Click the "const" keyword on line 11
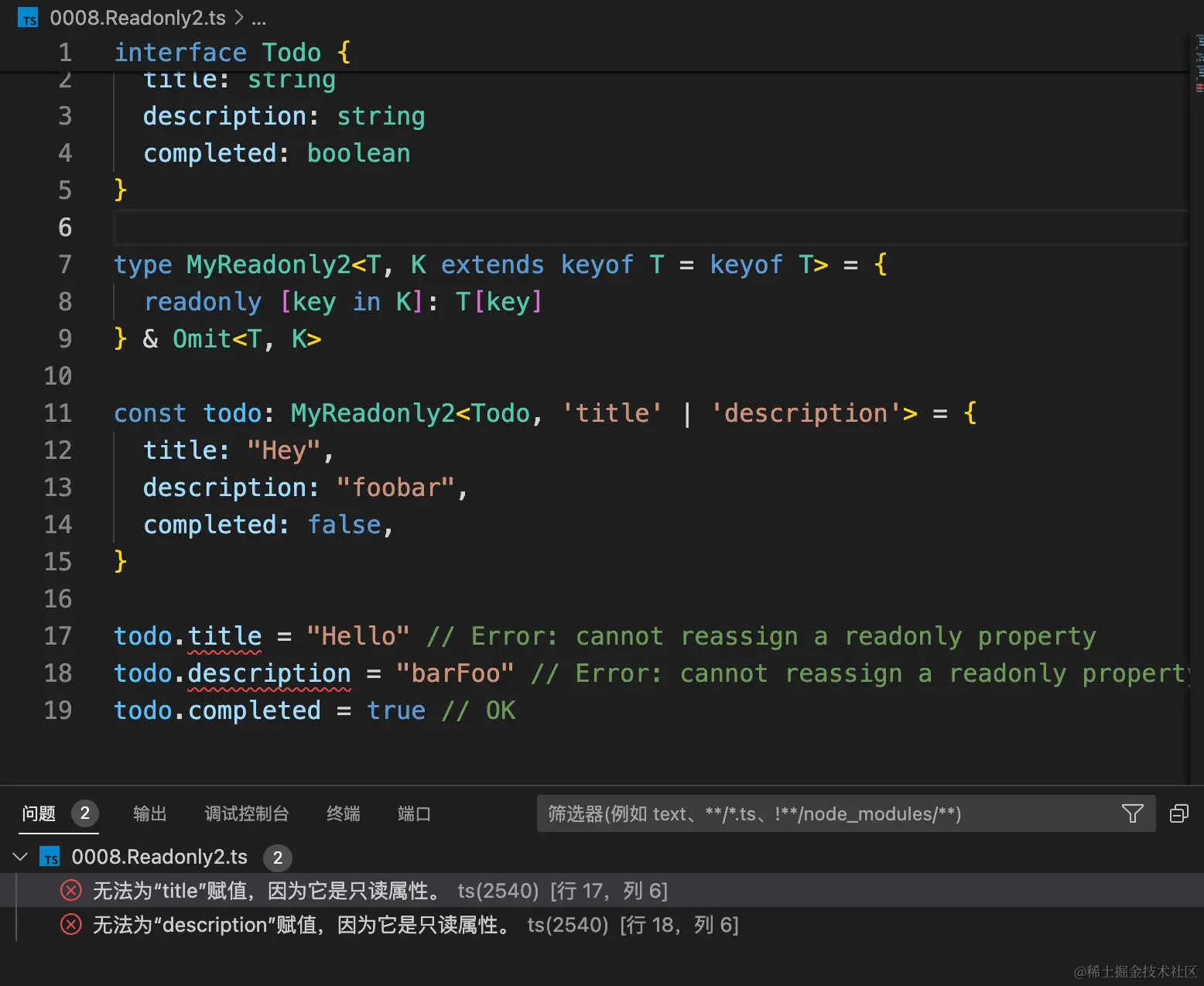Viewport: 1204px width, 986px height. [150, 413]
